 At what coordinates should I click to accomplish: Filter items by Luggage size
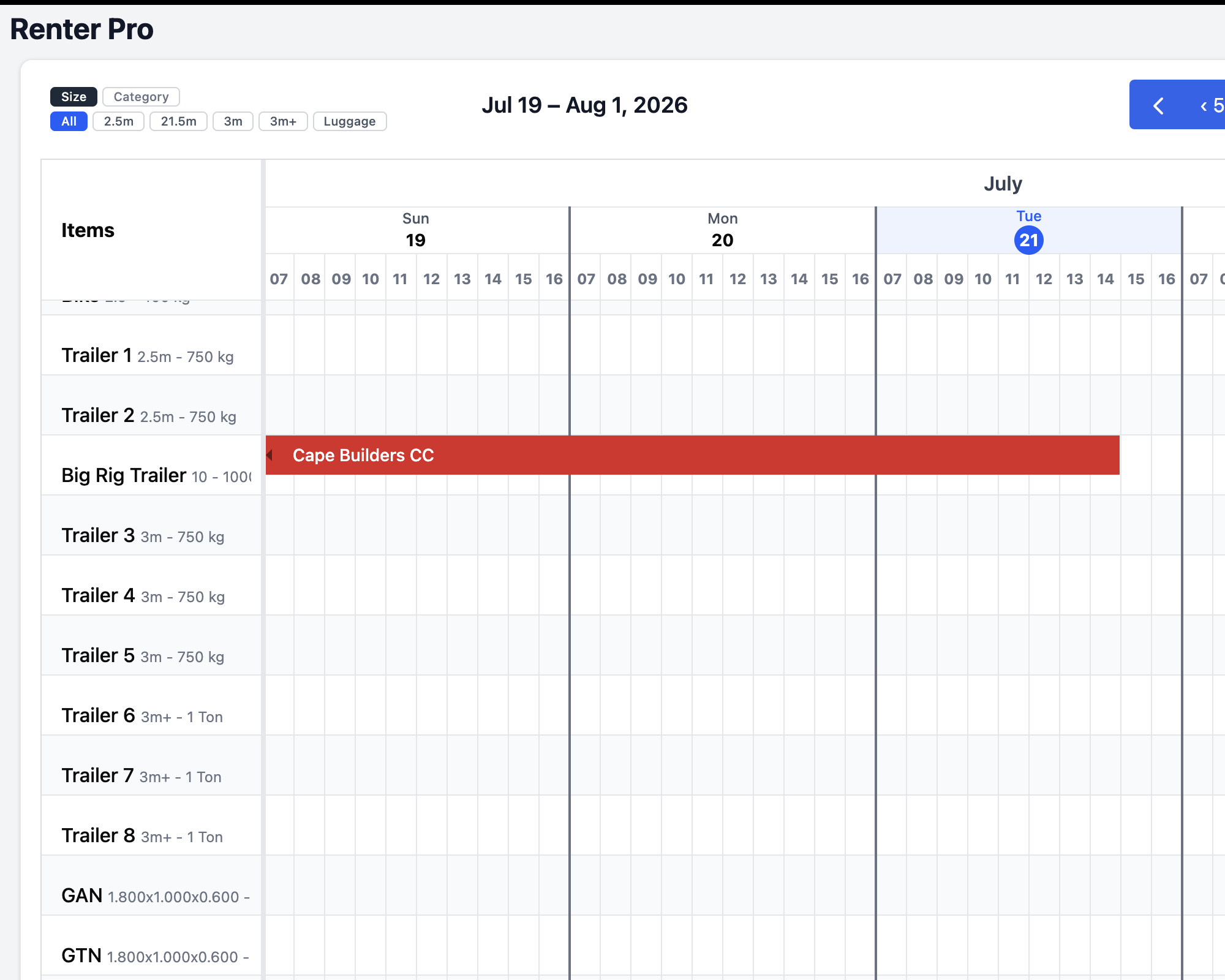pos(350,121)
